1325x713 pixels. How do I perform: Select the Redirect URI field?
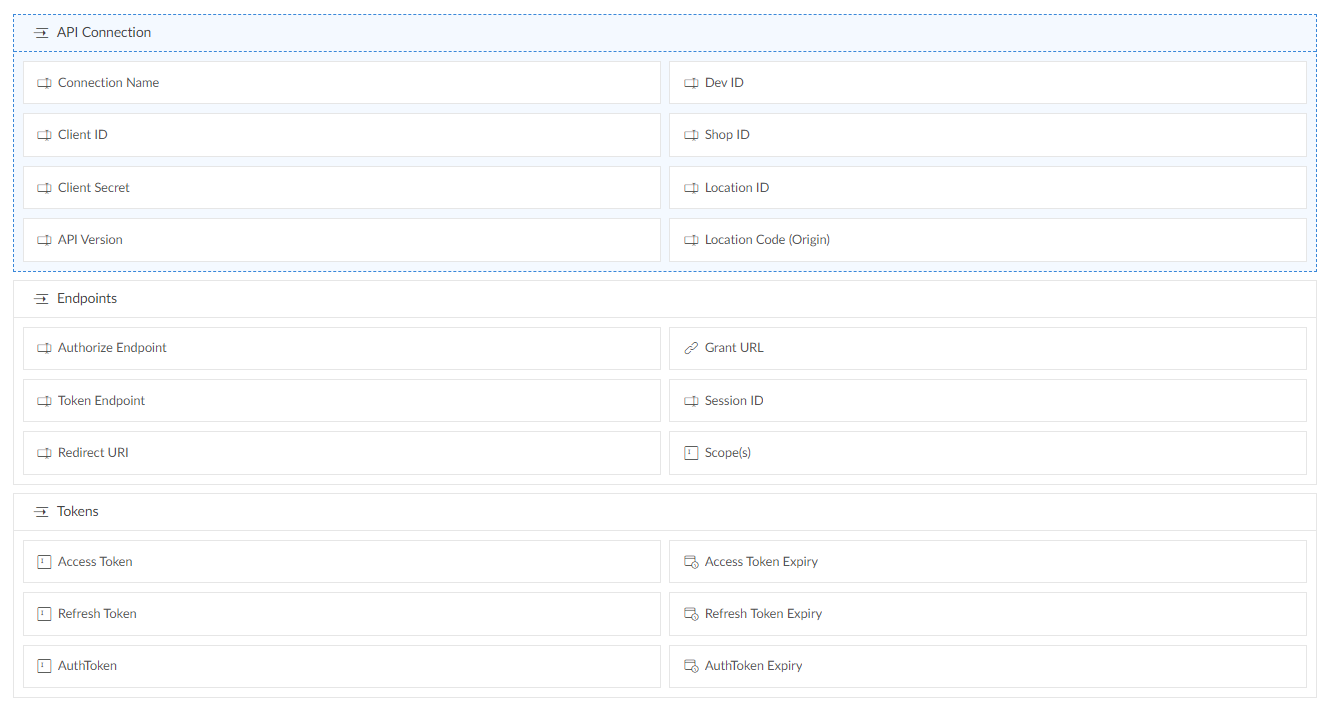[341, 453]
